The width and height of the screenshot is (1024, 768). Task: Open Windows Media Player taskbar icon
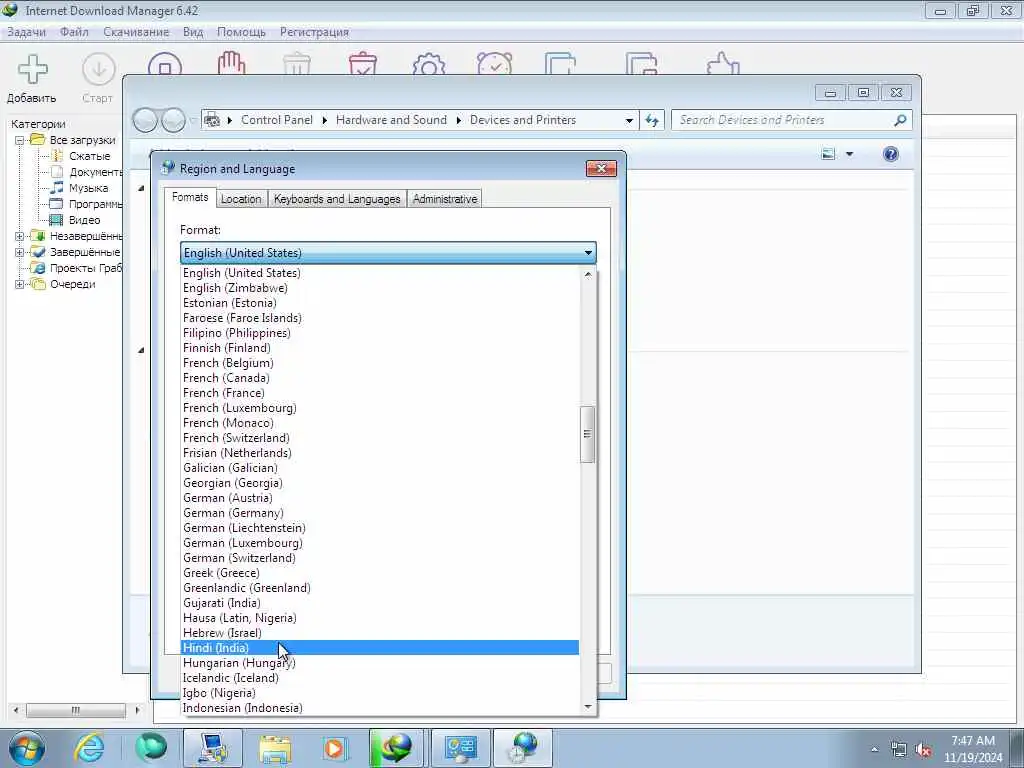click(x=335, y=748)
